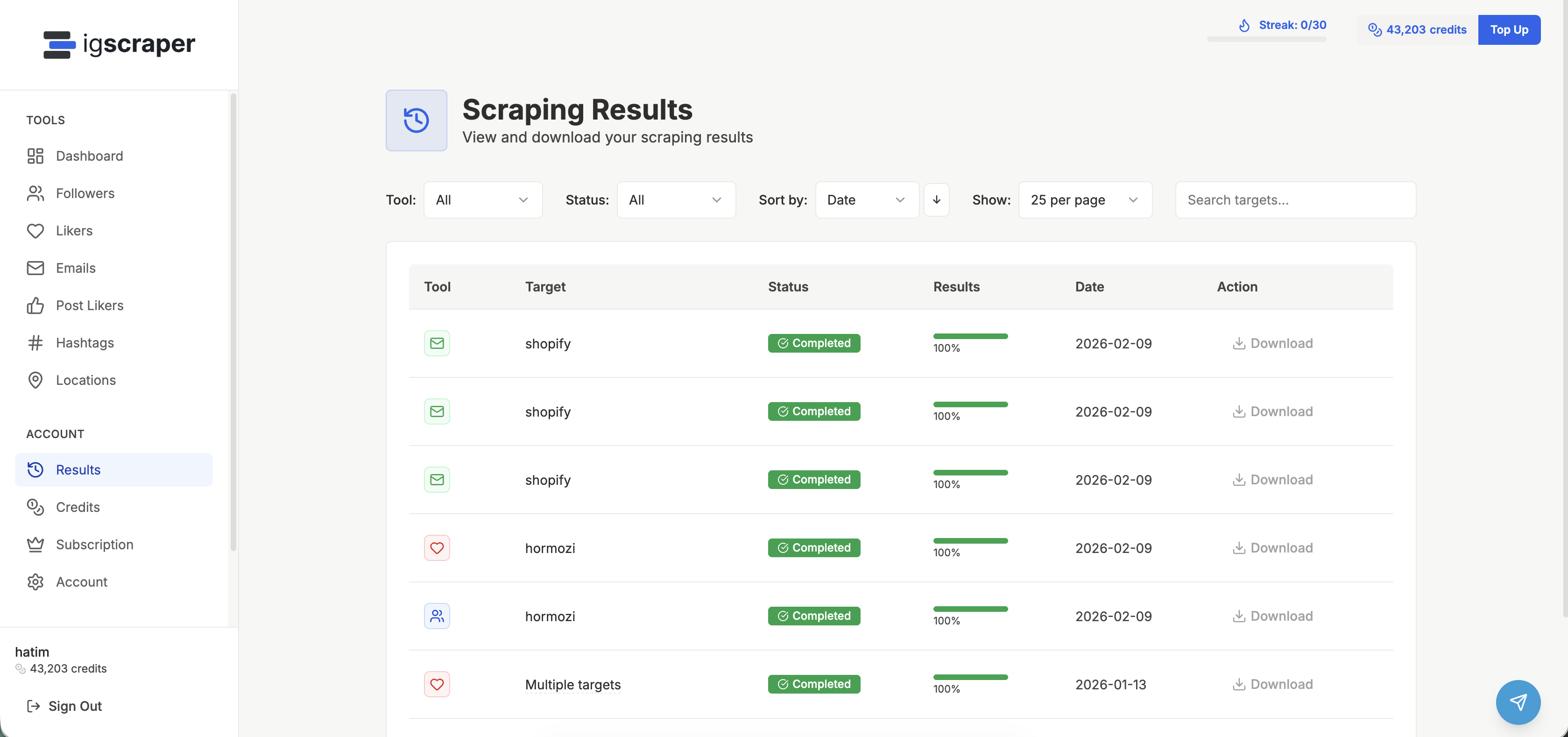Open the Status filter dropdown

click(x=676, y=199)
